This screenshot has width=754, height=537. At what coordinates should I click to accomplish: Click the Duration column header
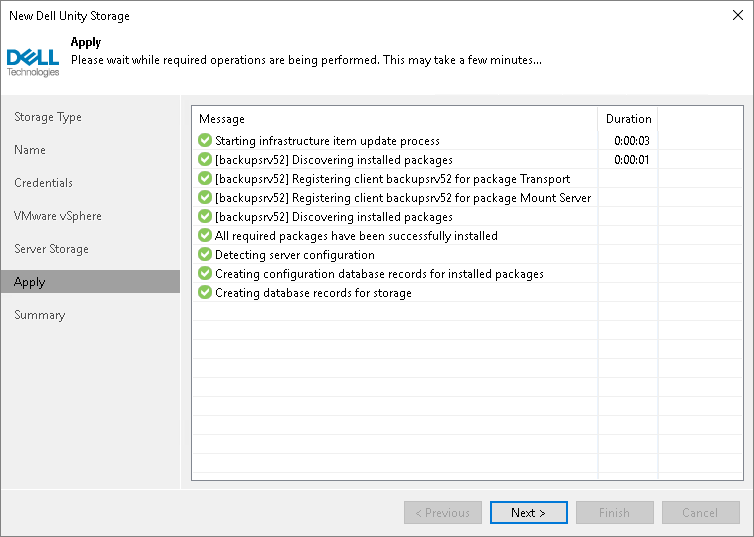[x=628, y=119]
